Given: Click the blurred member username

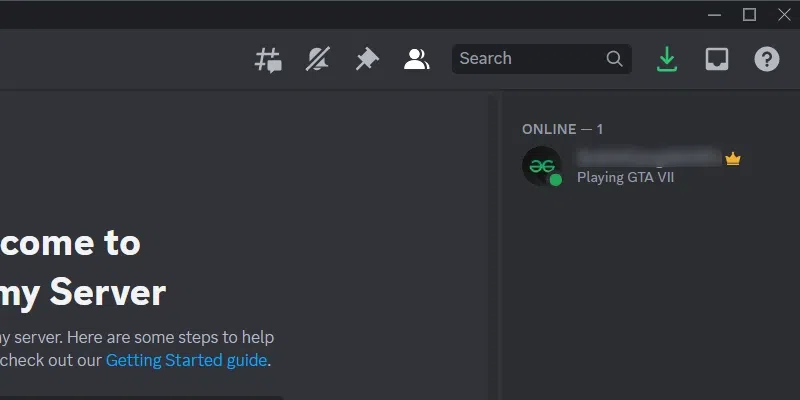Looking at the screenshot, I should pyautogui.click(x=649, y=158).
